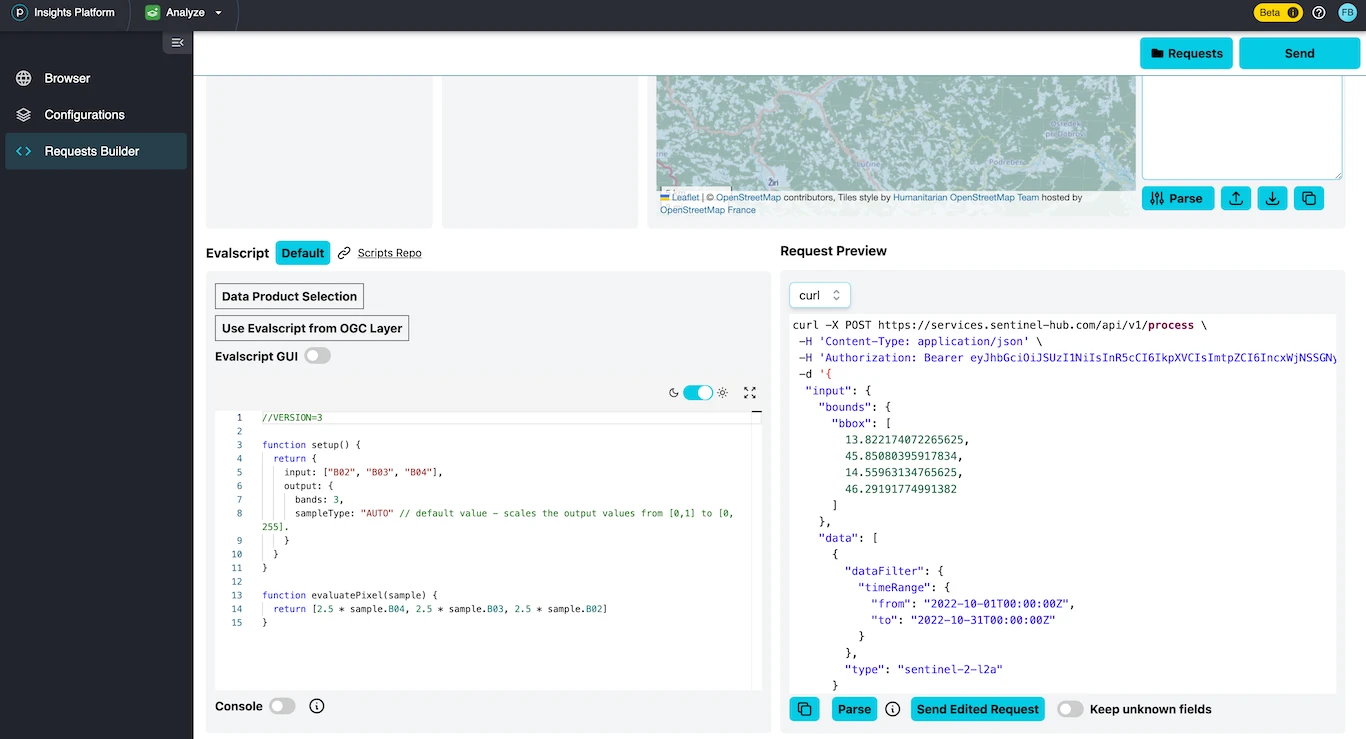Click the Console info icon

(x=316, y=706)
